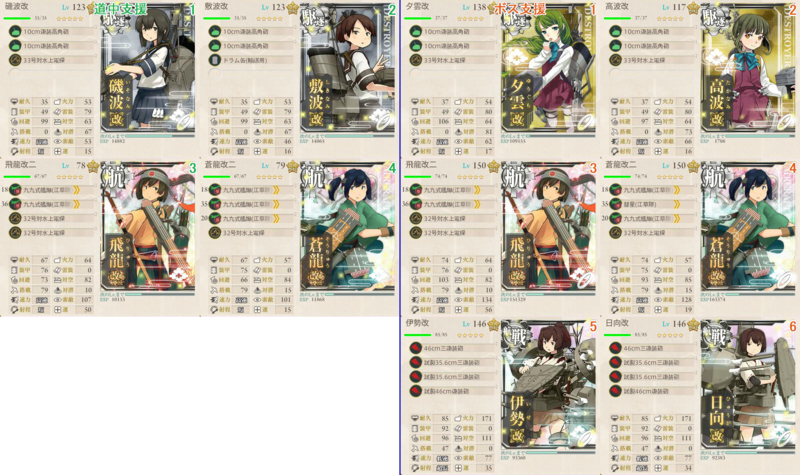The width and height of the screenshot is (800, 475).
Task: Click the drum canister icon on 敷波改
Action: pos(215,60)
